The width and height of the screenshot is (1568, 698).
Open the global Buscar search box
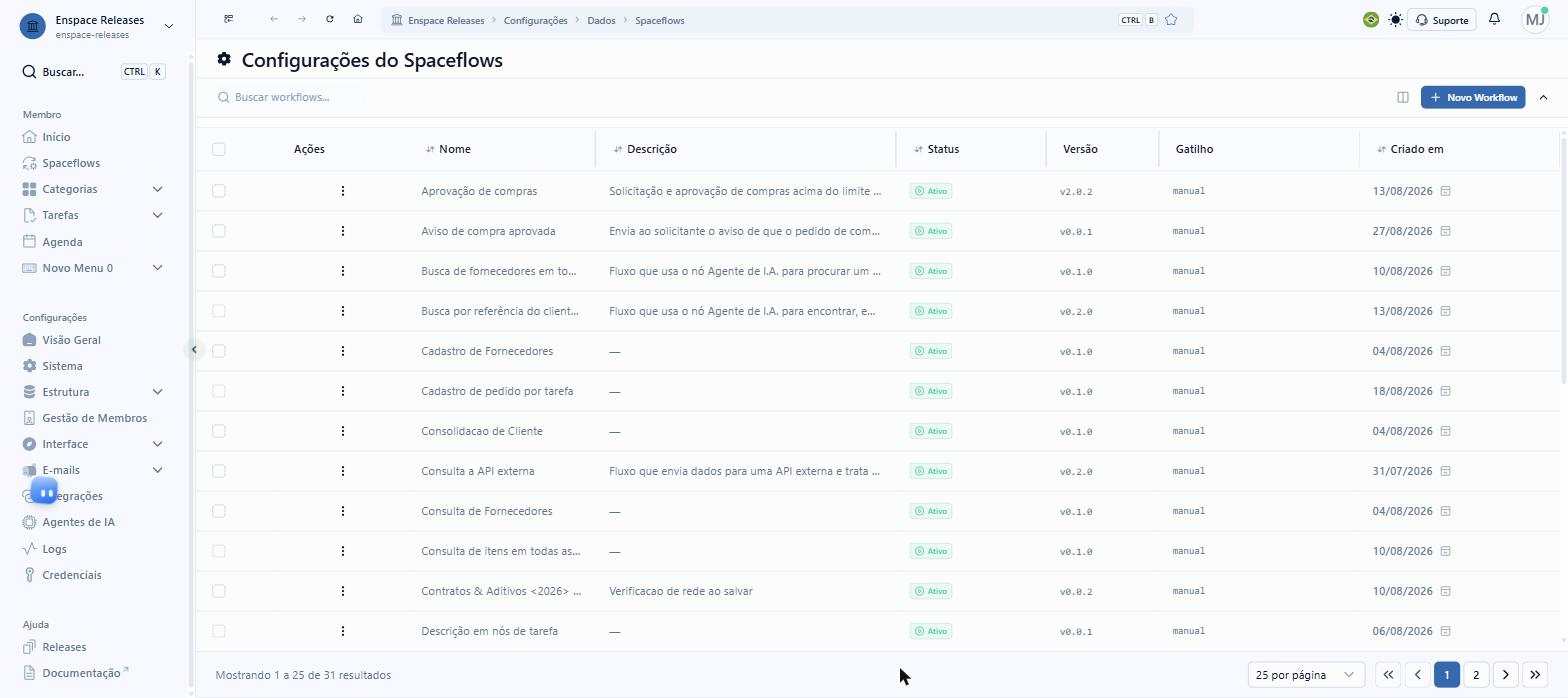[93, 72]
